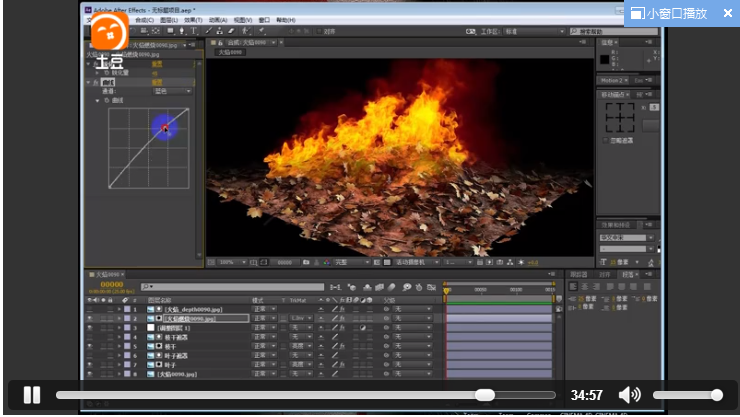
Task: Hide layer 5 枝干
Action: [x=90, y=346]
